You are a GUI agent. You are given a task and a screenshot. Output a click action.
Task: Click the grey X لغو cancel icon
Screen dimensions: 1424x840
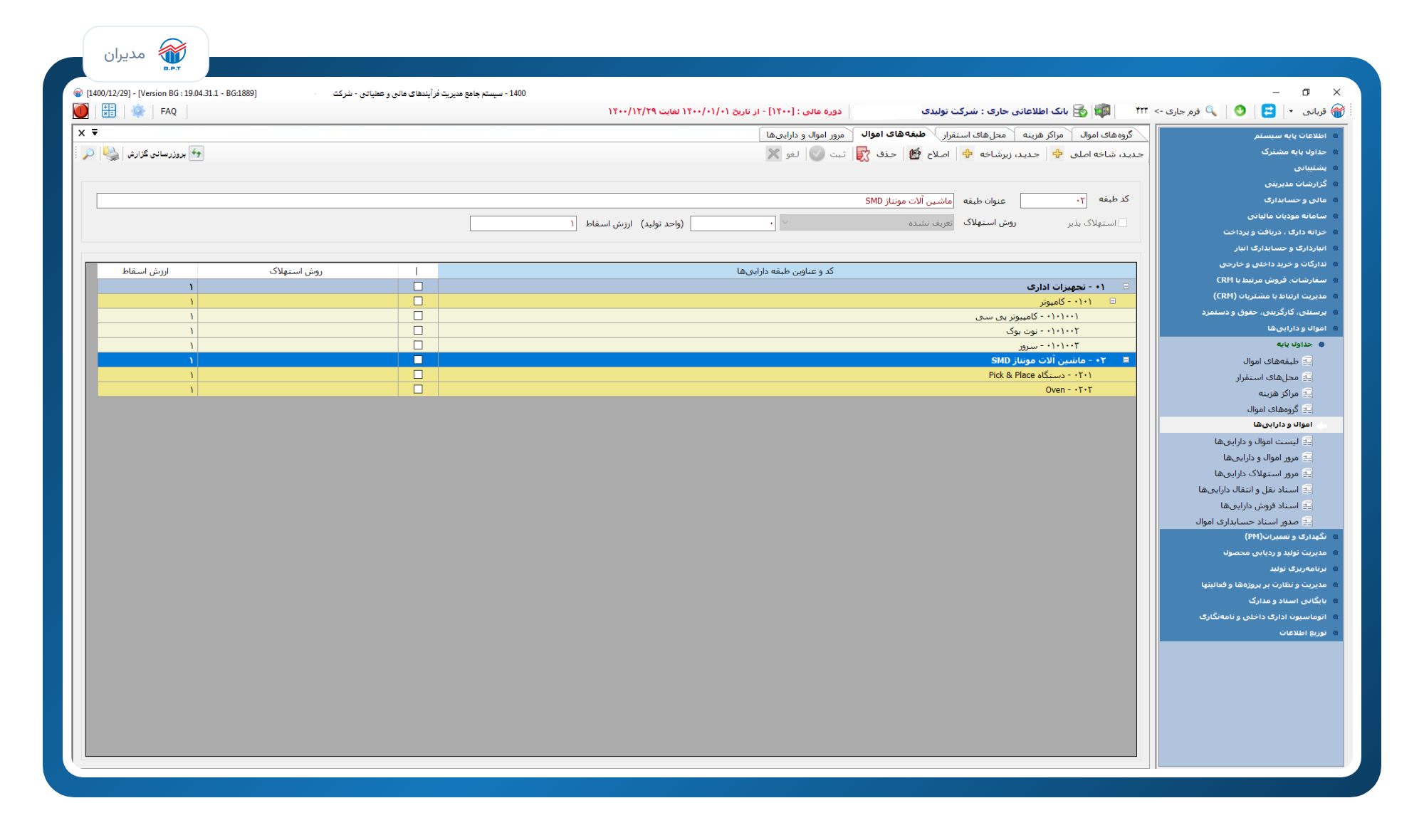[773, 154]
